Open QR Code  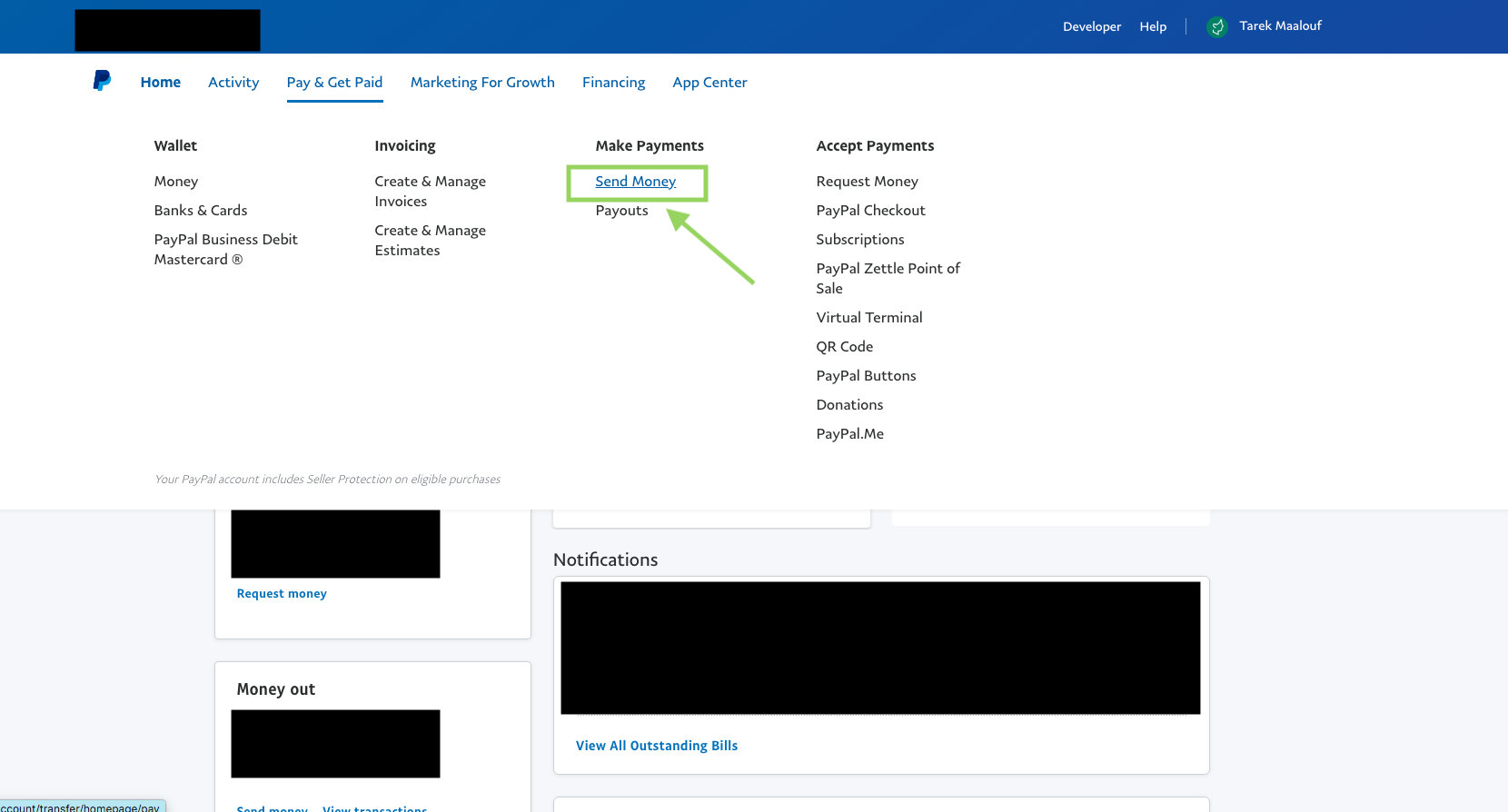coord(845,346)
